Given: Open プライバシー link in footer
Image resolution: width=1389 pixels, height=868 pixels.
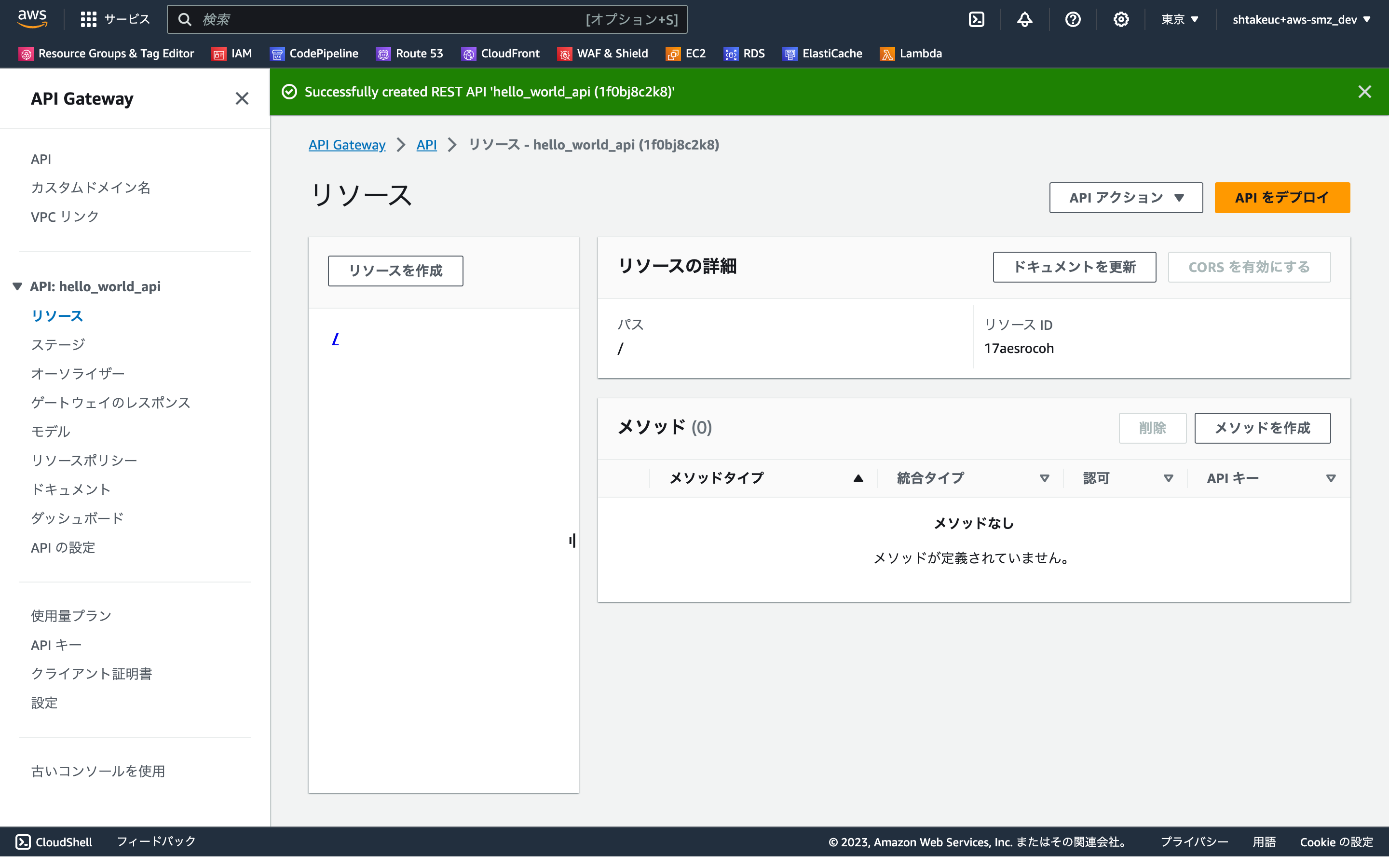Looking at the screenshot, I should pos(1195,842).
